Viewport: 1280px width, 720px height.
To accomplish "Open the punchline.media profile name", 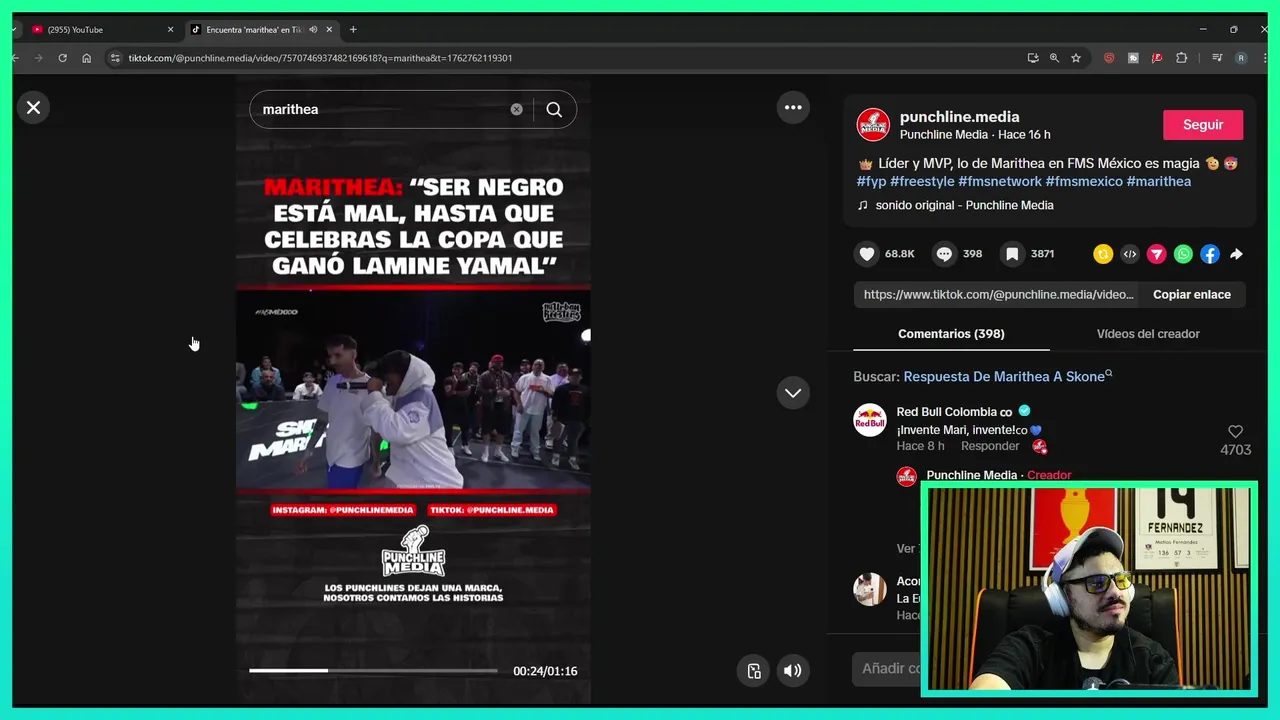I will point(959,117).
